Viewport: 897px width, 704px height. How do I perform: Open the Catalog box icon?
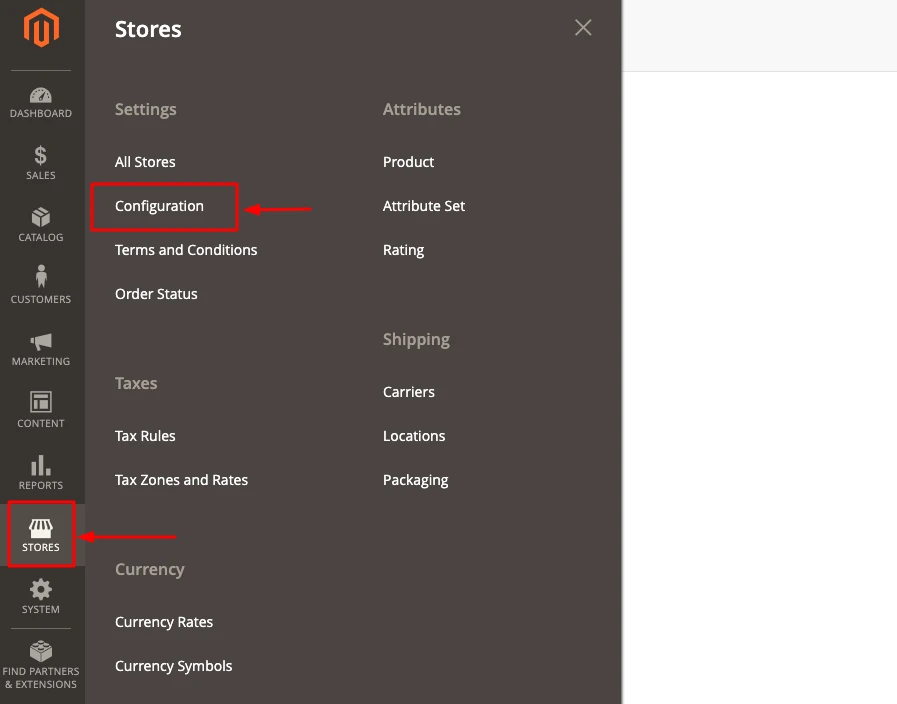pyautogui.click(x=41, y=217)
